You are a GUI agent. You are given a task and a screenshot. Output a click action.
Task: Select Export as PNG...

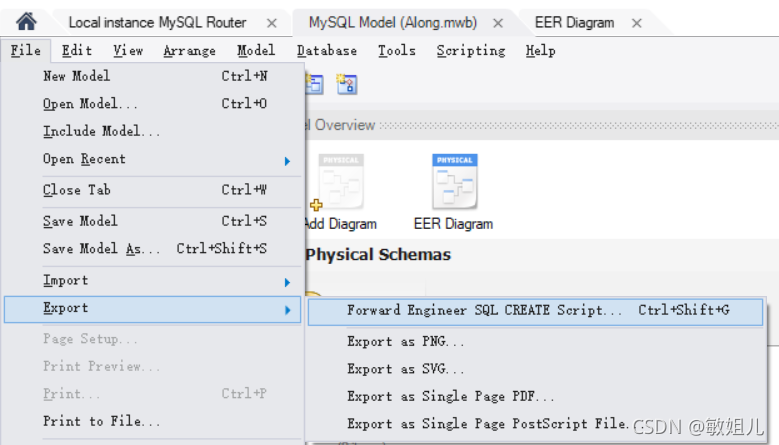(536, 342)
